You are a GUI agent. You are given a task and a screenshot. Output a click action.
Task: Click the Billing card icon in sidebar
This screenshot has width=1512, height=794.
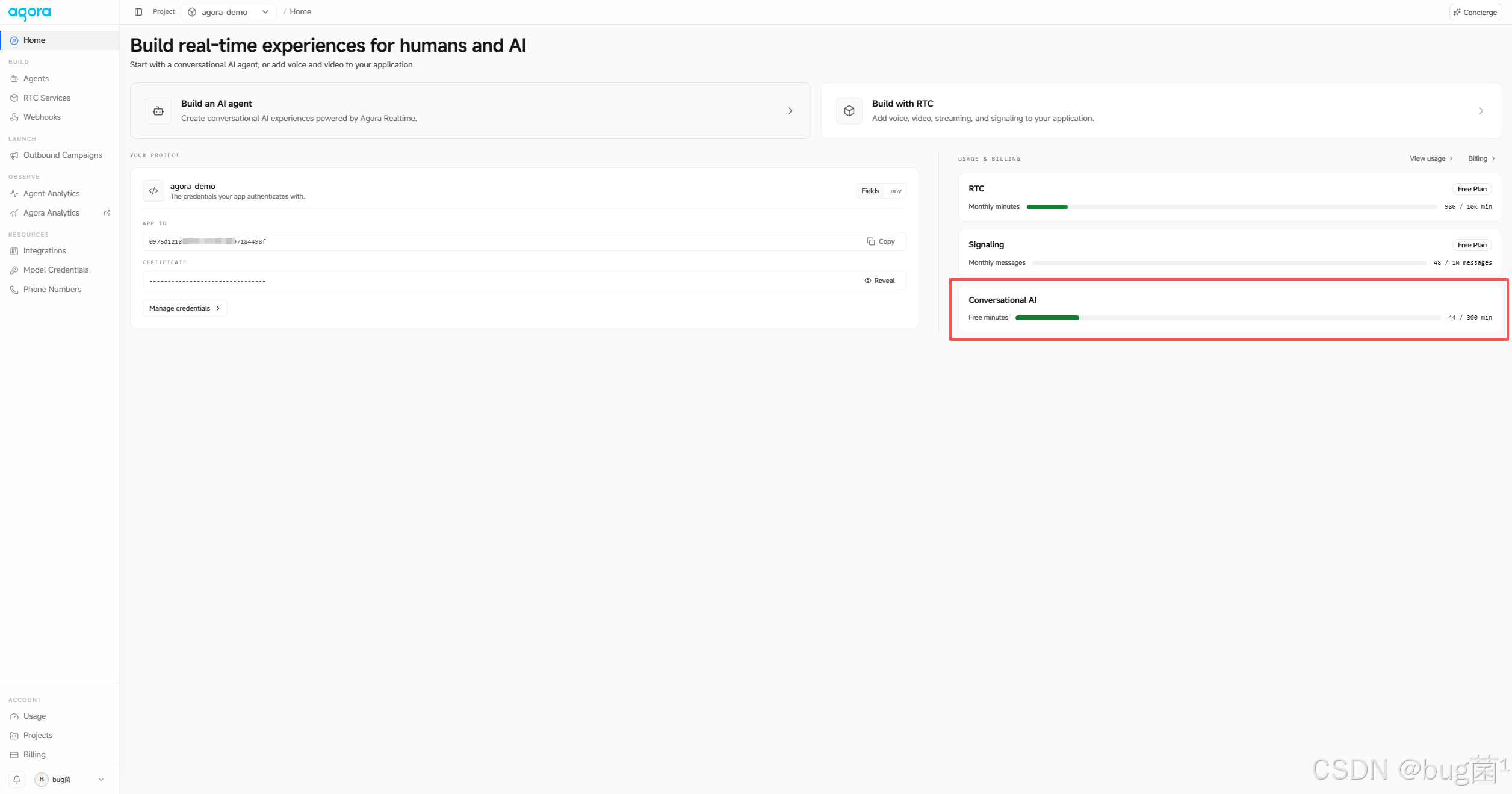click(14, 755)
